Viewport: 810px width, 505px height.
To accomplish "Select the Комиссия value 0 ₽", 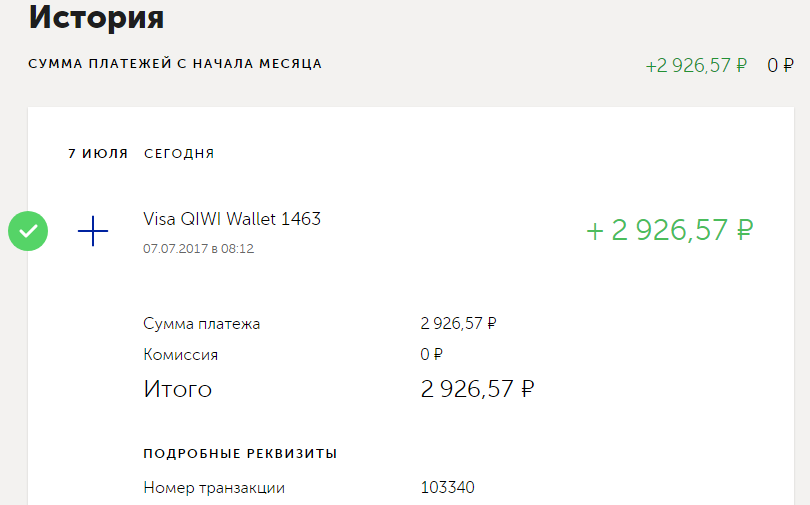I will 431,354.
